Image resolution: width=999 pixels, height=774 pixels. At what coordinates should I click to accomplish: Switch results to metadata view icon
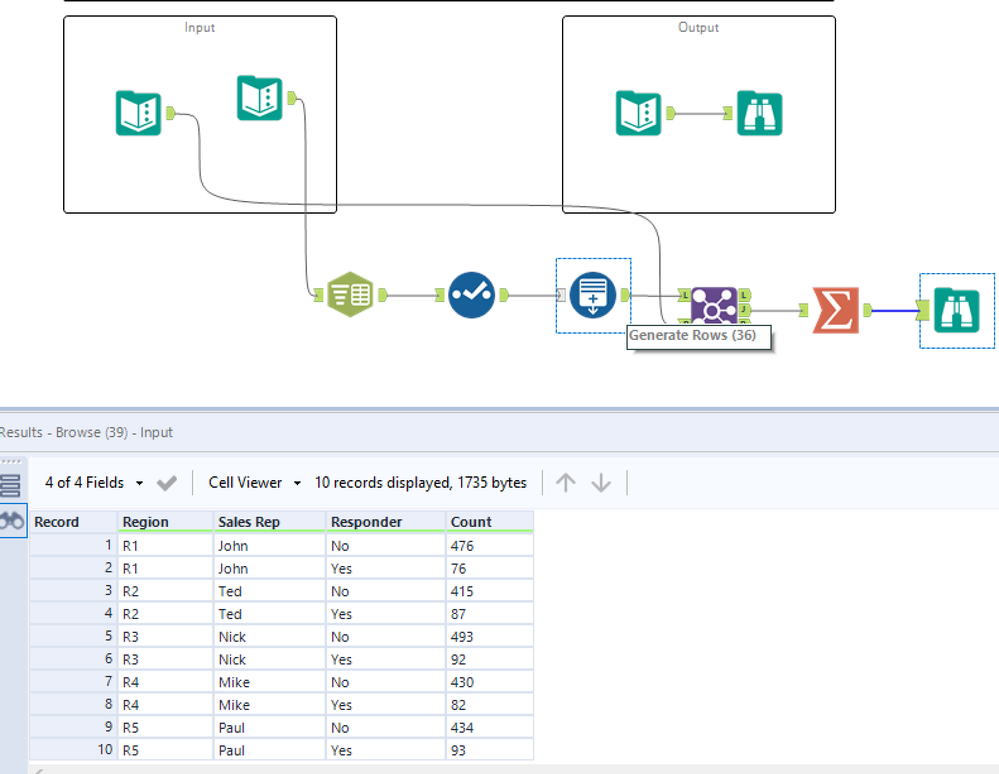coord(11,485)
